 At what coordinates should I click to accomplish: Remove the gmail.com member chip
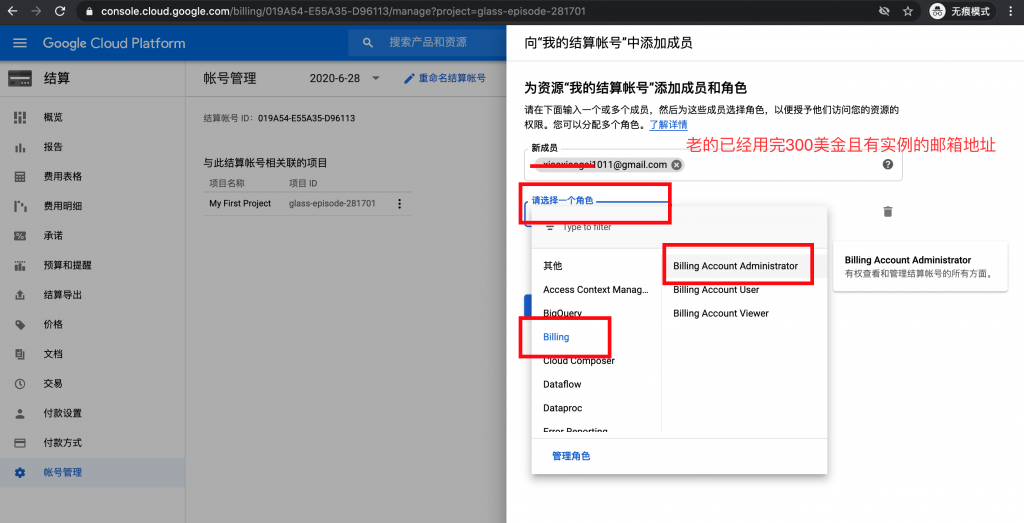[677, 165]
